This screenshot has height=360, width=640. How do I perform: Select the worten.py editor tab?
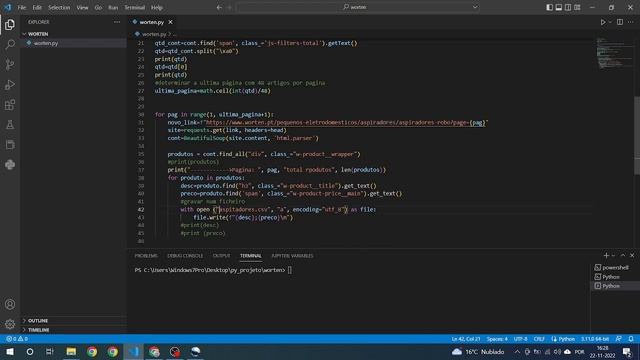pyautogui.click(x=151, y=22)
